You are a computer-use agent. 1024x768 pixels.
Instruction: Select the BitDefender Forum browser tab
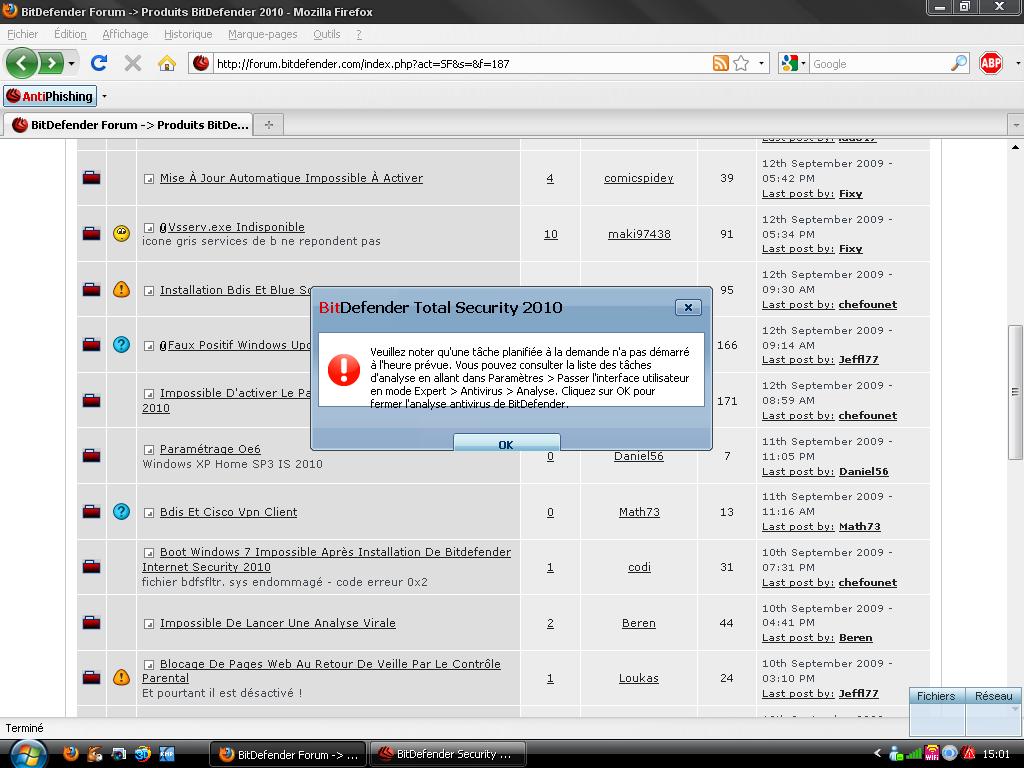point(129,124)
